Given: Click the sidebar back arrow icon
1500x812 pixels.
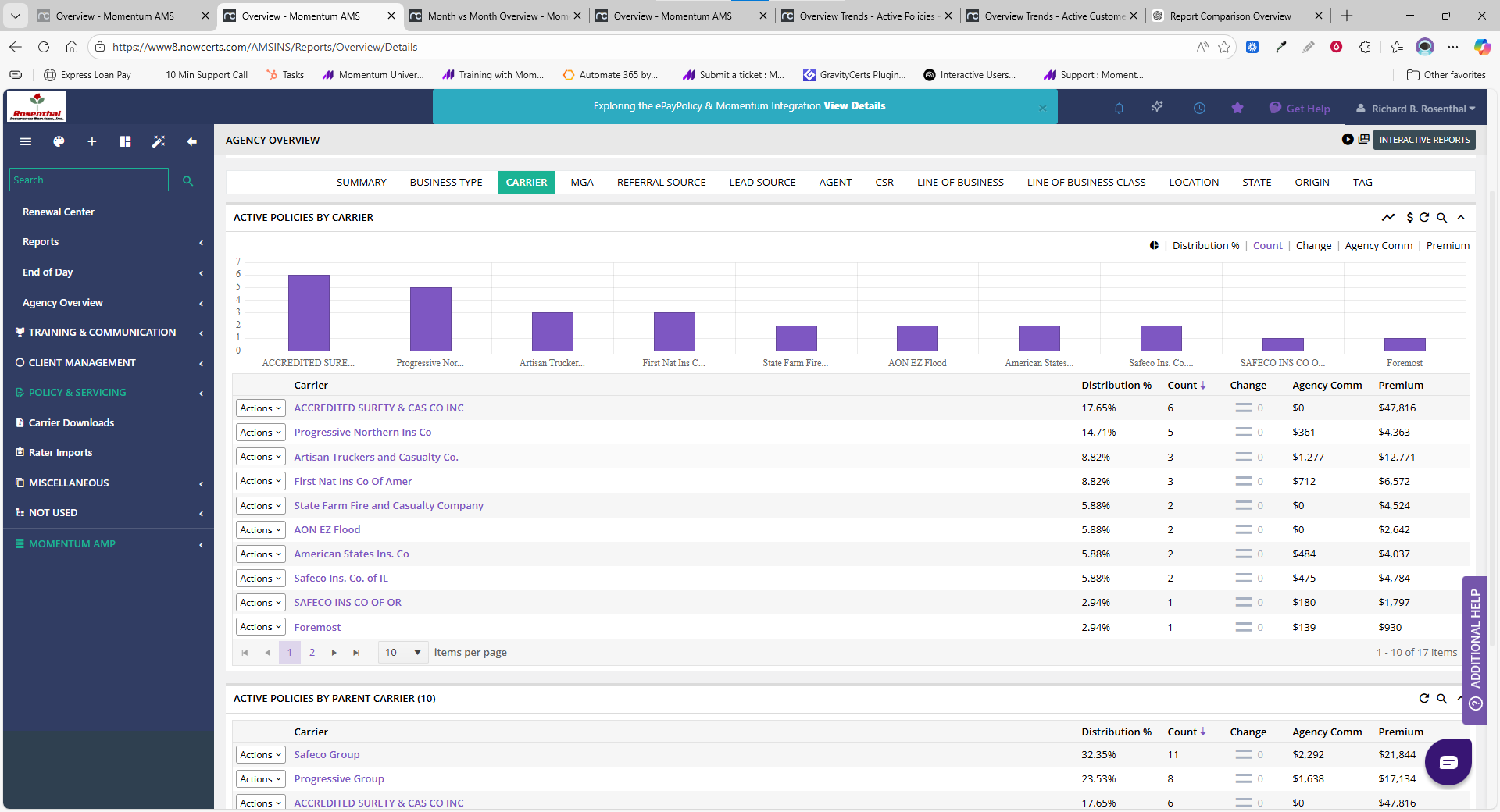Looking at the screenshot, I should (x=192, y=141).
